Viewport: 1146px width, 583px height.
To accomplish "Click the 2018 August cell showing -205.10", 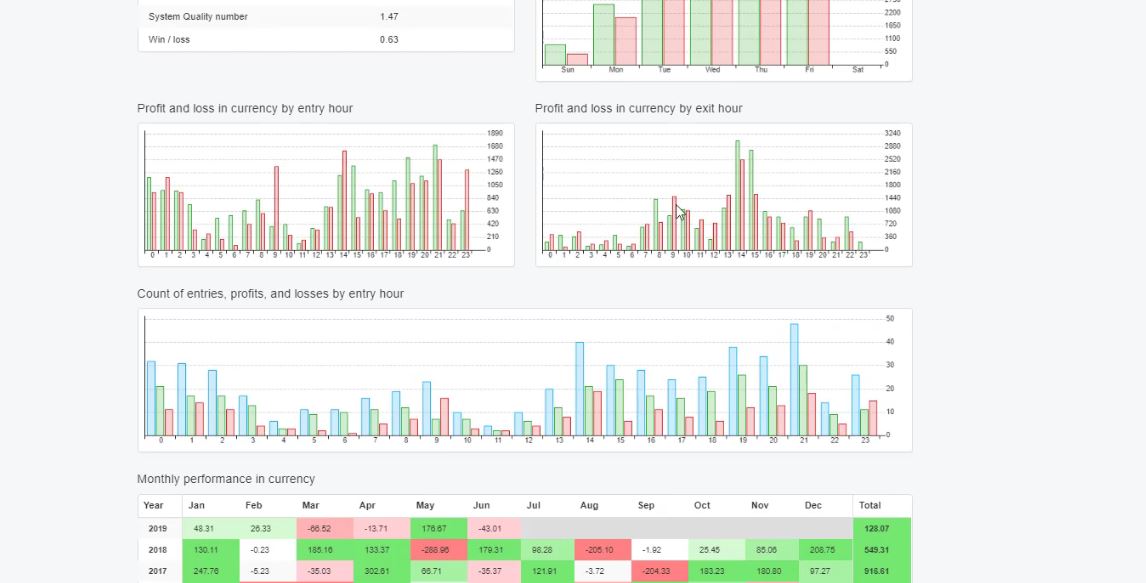I will [602, 550].
